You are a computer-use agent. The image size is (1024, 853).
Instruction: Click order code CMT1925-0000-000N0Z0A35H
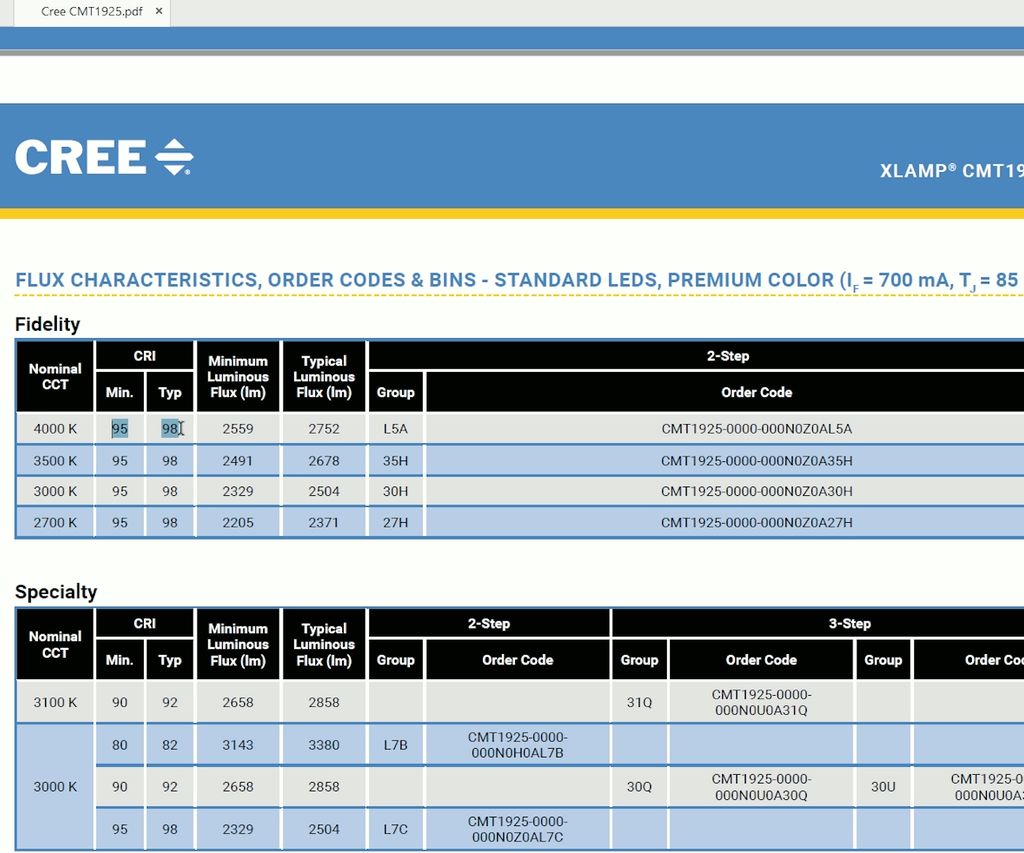757,461
